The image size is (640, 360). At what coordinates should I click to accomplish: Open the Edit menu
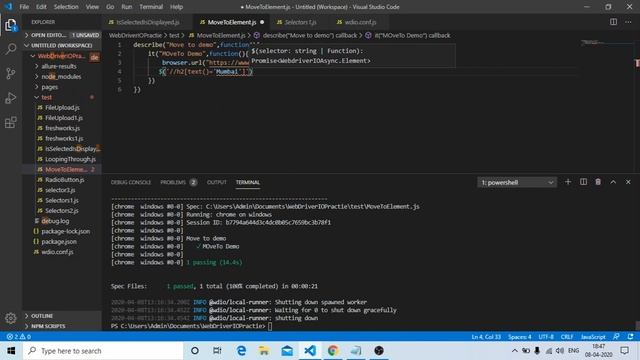(41, 7)
